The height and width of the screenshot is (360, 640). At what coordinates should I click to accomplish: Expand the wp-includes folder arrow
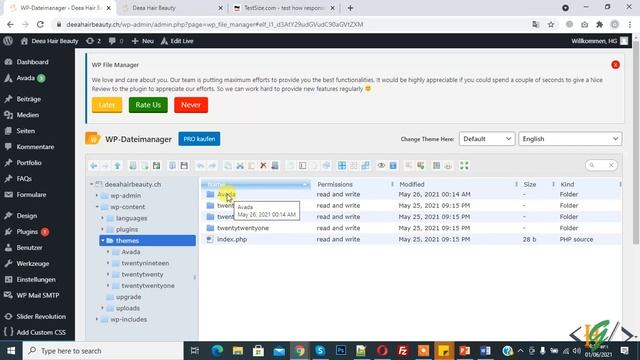97,320
